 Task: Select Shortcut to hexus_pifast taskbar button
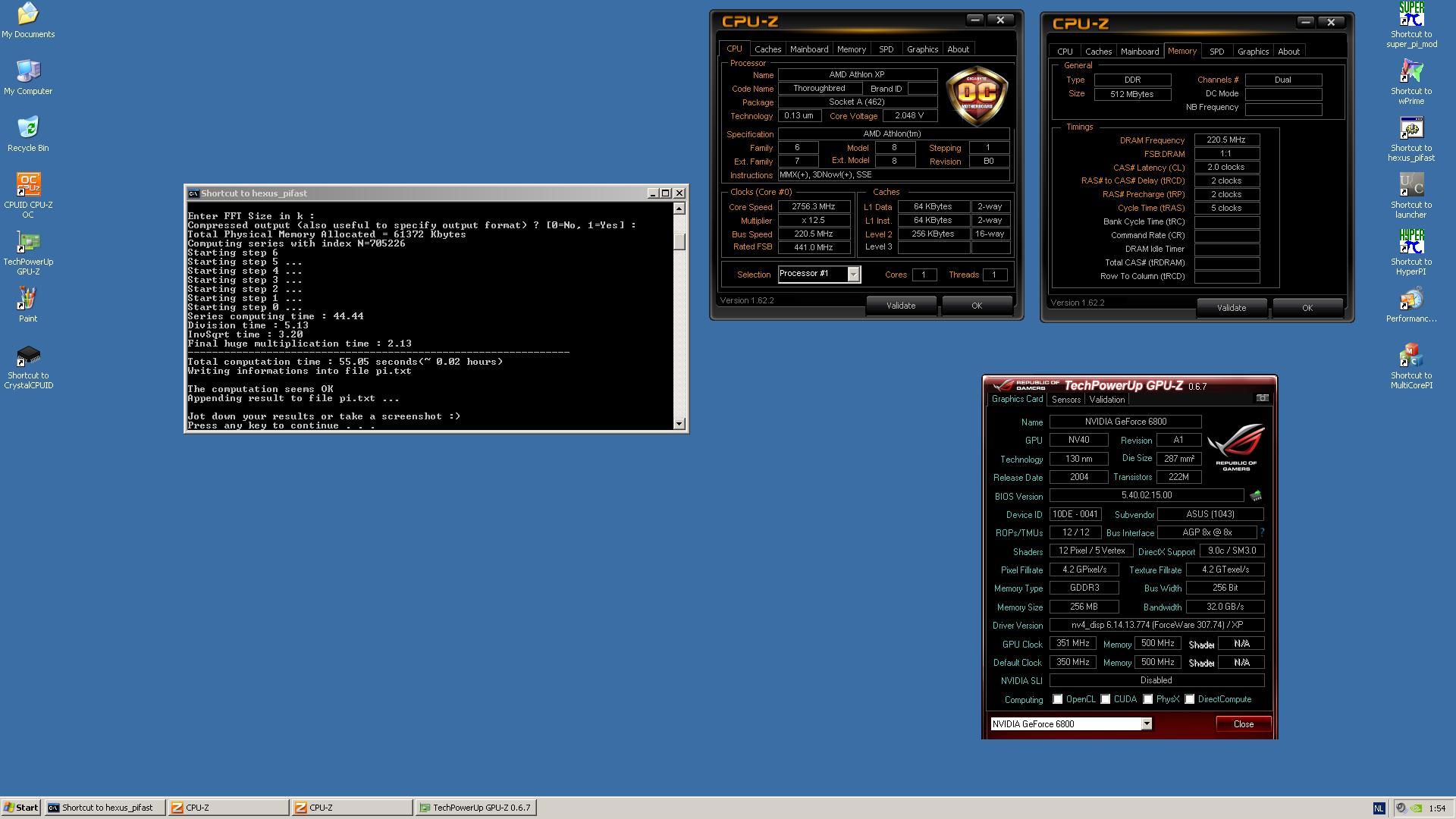(x=105, y=808)
